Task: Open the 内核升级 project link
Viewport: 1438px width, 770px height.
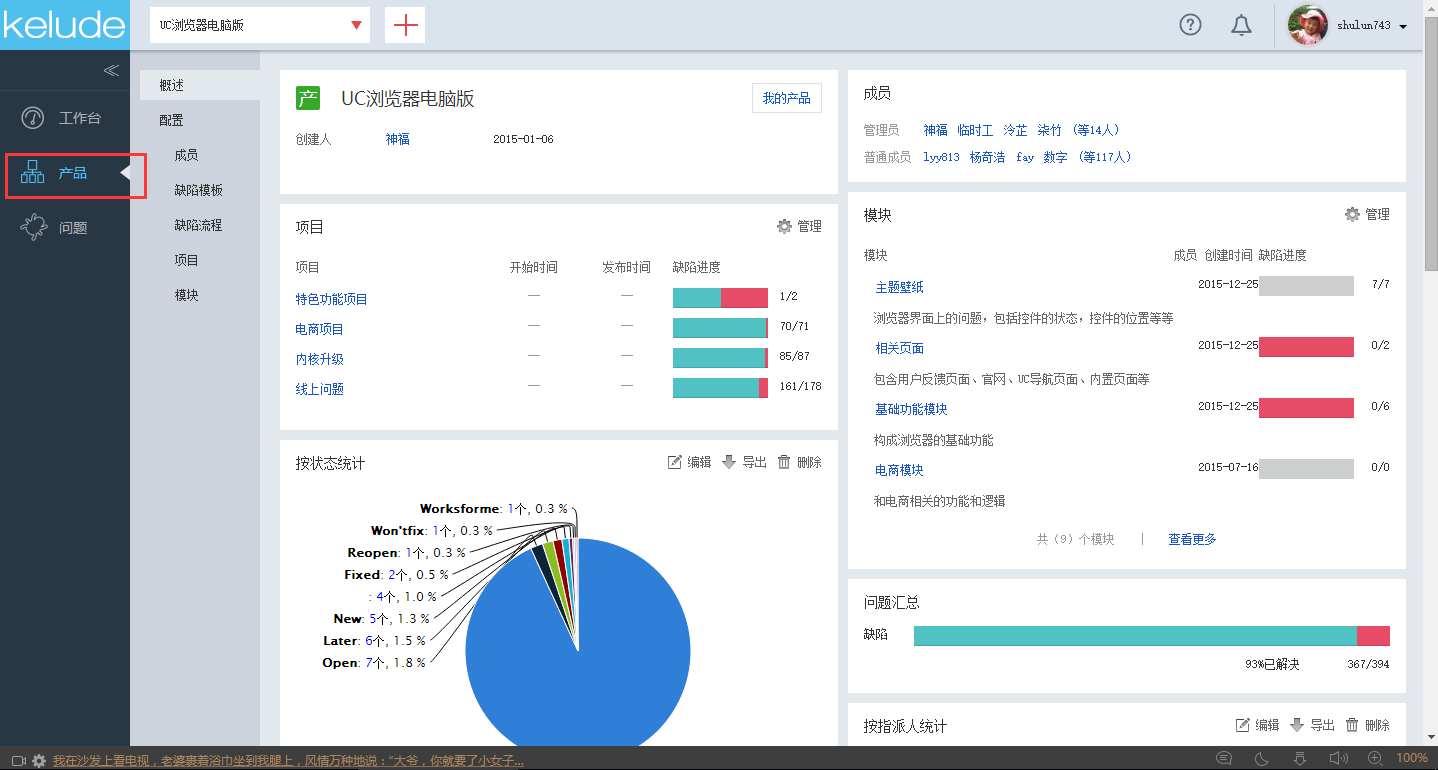Action: click(320, 359)
